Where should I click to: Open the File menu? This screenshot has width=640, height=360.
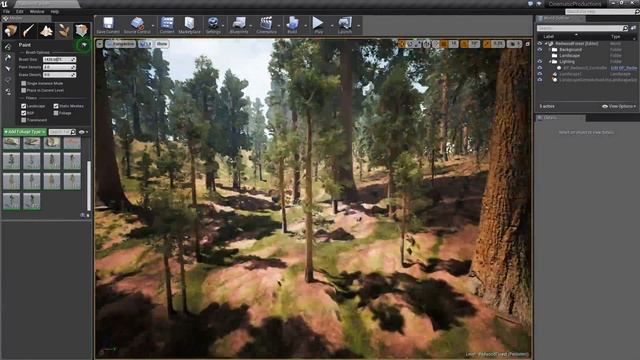click(7, 11)
